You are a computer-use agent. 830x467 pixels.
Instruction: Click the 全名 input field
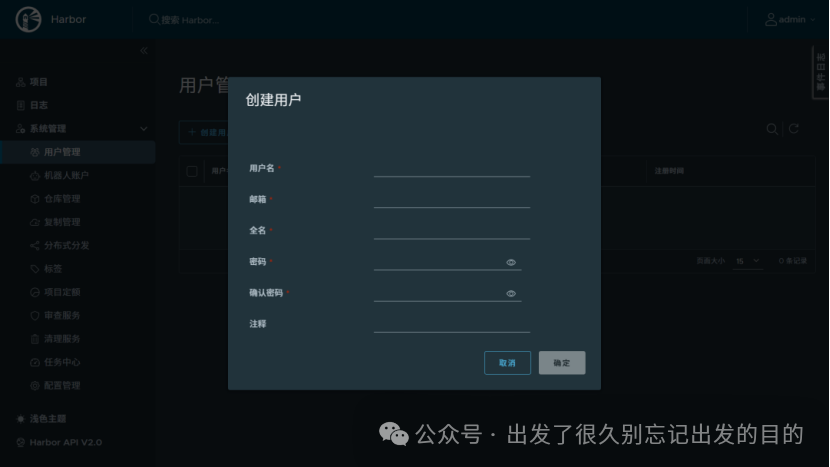click(x=452, y=231)
